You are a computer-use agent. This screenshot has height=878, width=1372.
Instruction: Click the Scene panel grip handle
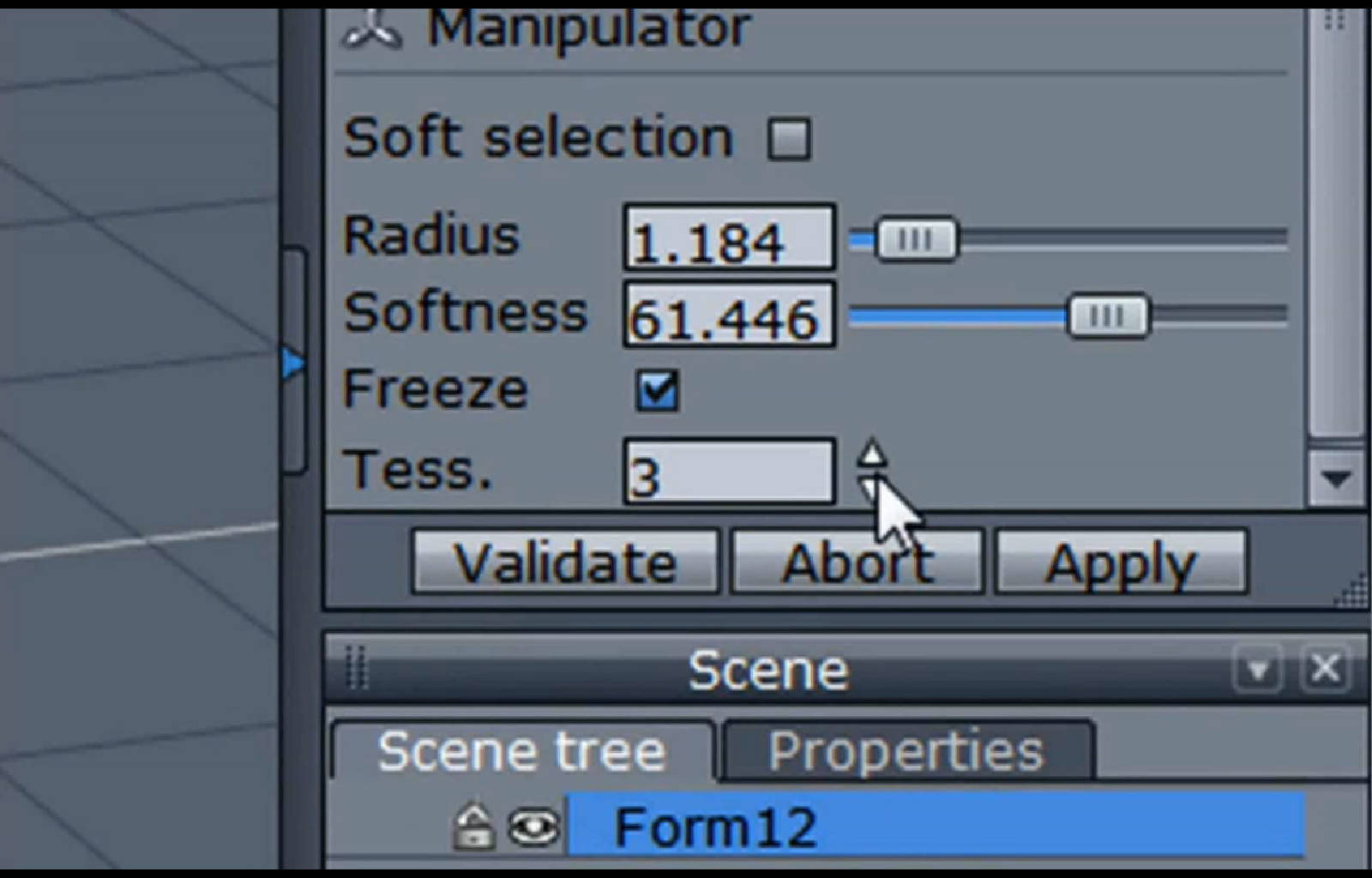pos(358,668)
